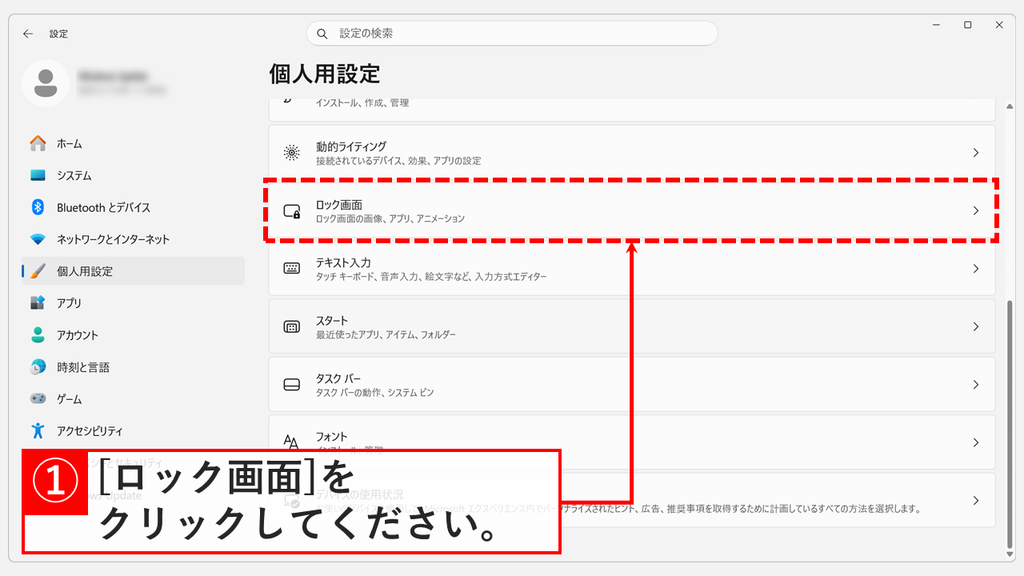Open システム settings category
1024x576 pixels.
tap(133, 176)
